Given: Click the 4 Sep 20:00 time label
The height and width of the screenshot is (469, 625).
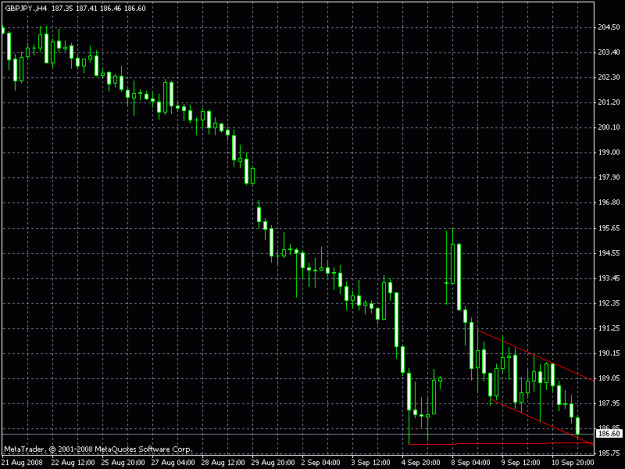Looking at the screenshot, I should 421,463.
